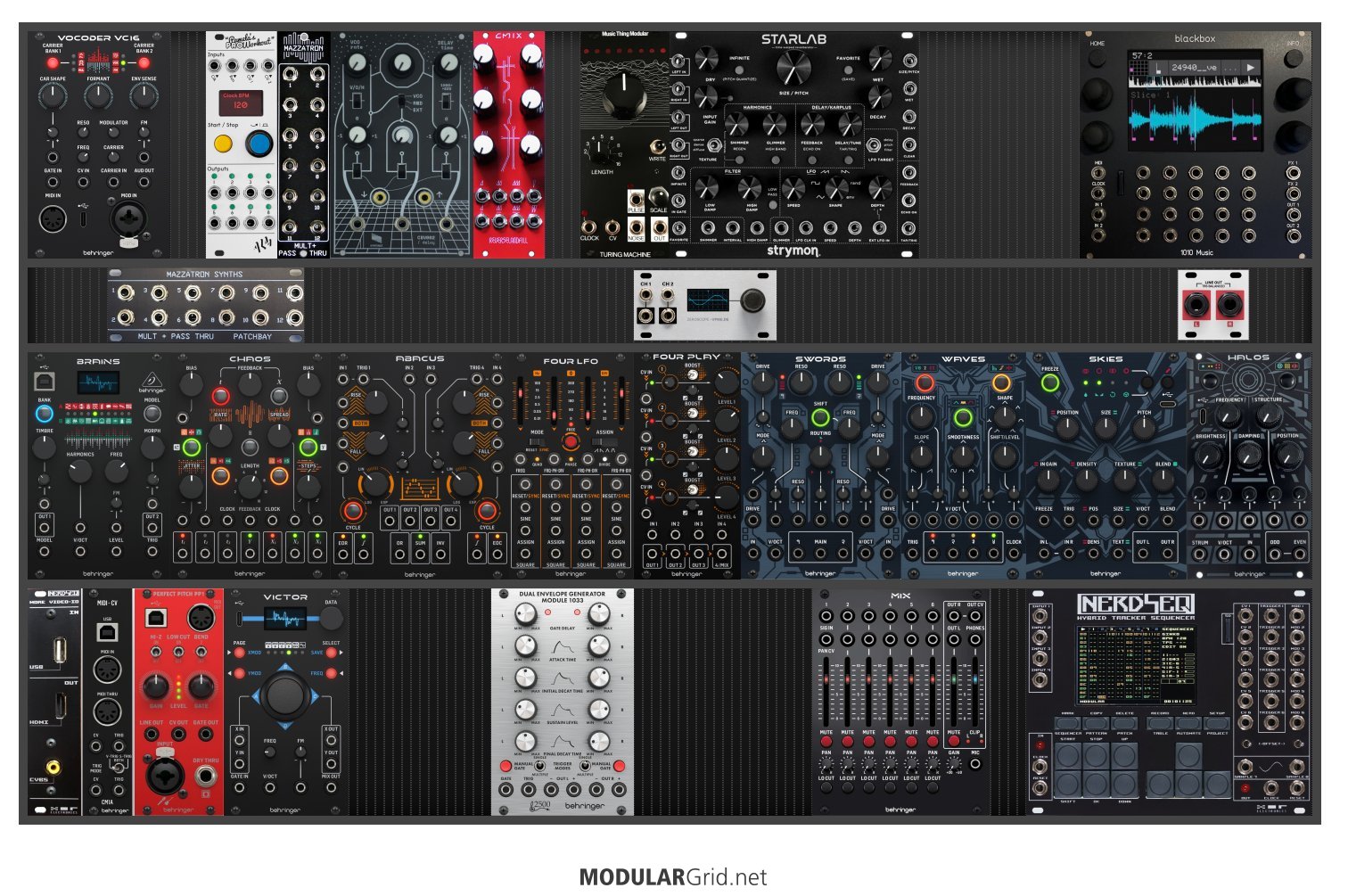Click the 4/MIX output jack on Four Play

click(721, 553)
